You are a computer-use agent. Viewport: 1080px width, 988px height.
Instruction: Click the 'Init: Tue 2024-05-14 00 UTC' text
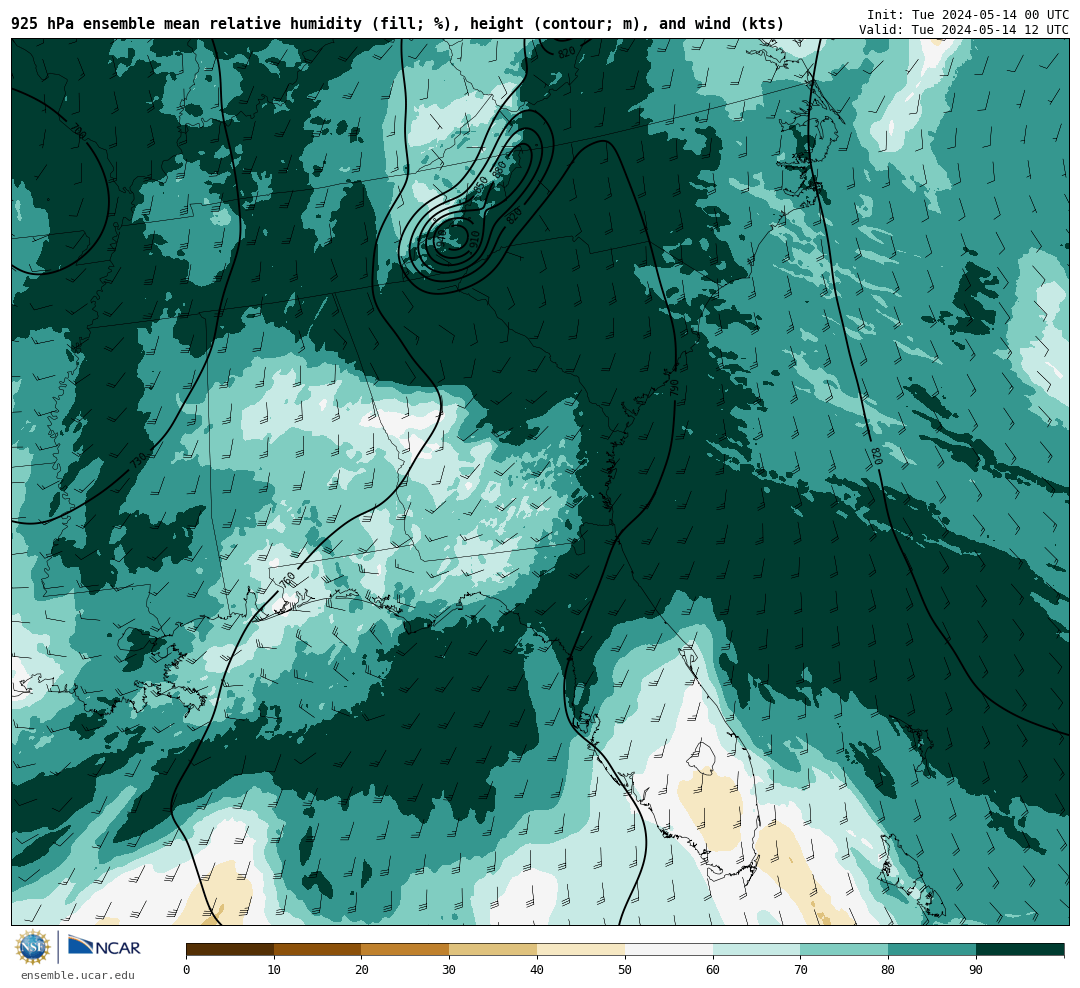coord(968,15)
